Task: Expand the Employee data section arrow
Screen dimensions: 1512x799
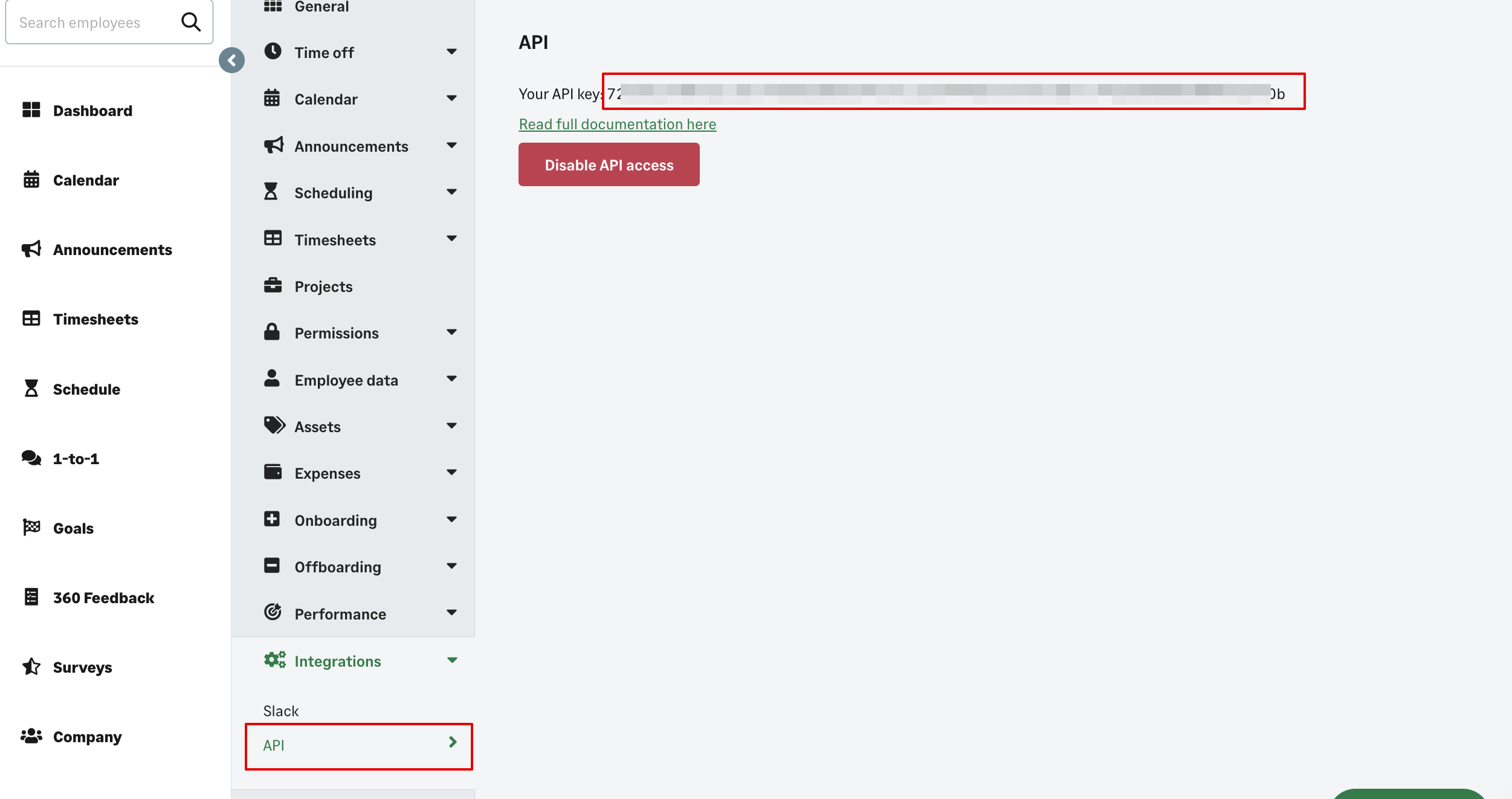Action: (x=451, y=379)
